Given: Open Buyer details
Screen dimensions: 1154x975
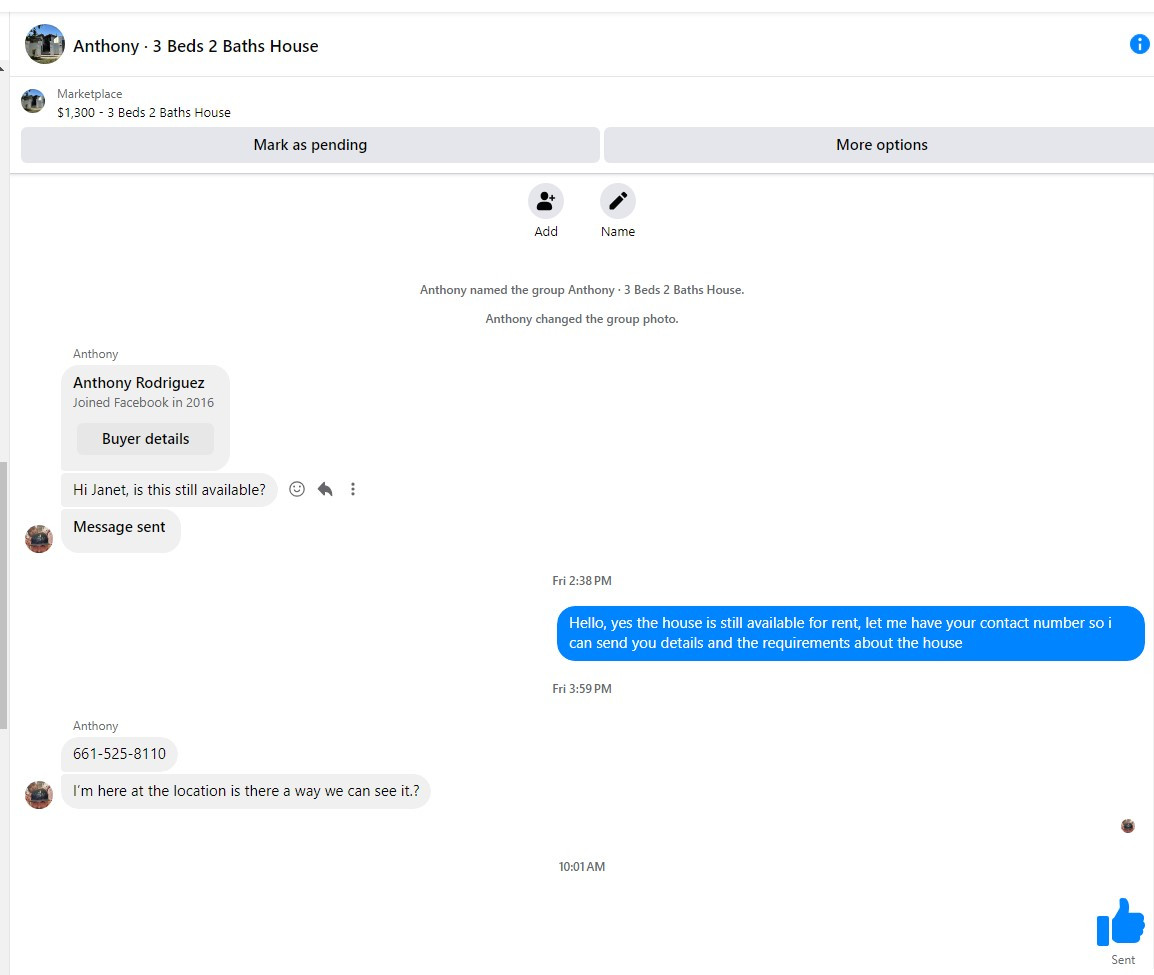Looking at the screenshot, I should pyautogui.click(x=145, y=439).
